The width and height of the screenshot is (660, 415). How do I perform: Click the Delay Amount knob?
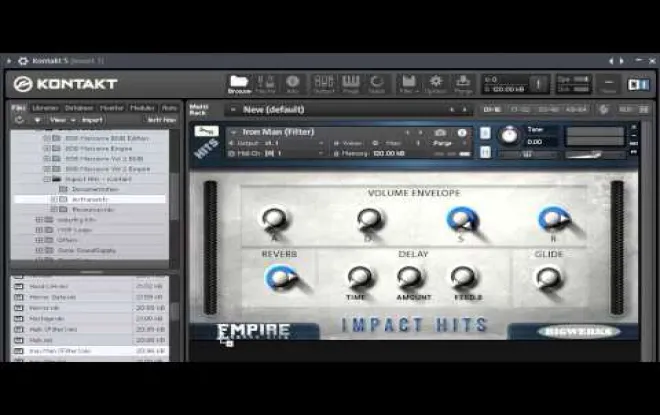point(409,277)
